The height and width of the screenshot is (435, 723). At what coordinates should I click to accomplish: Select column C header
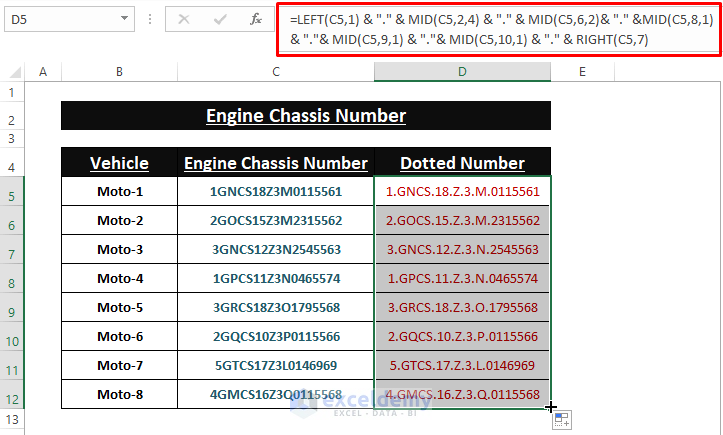[x=276, y=72]
